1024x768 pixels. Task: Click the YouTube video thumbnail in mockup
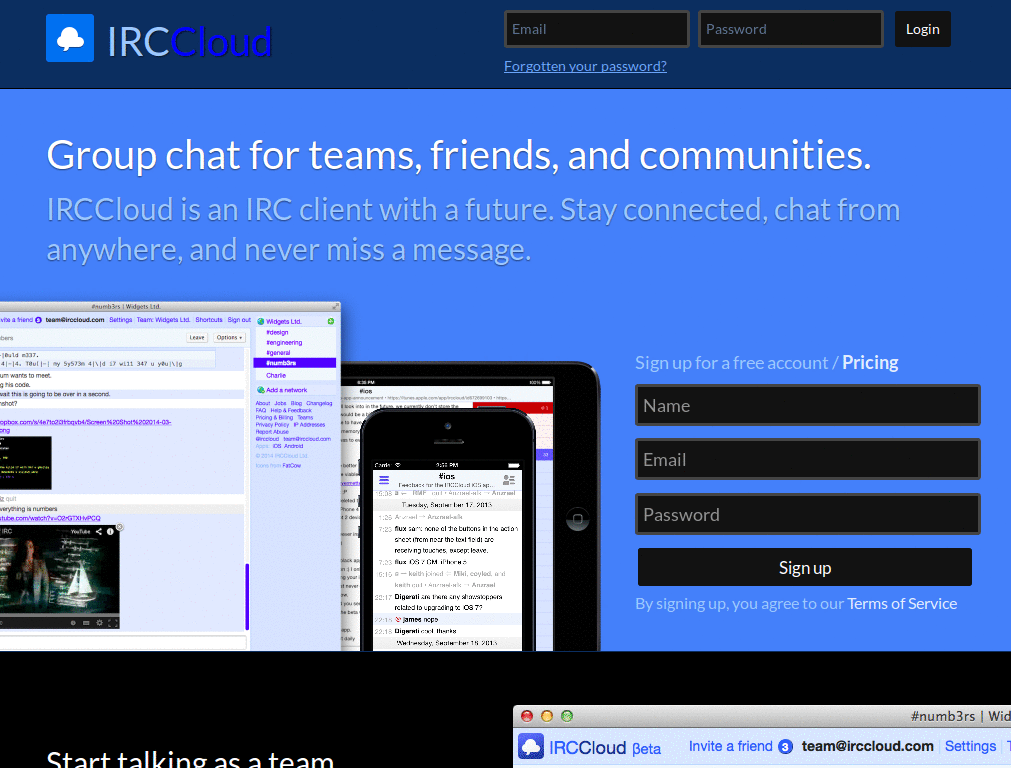(x=59, y=577)
